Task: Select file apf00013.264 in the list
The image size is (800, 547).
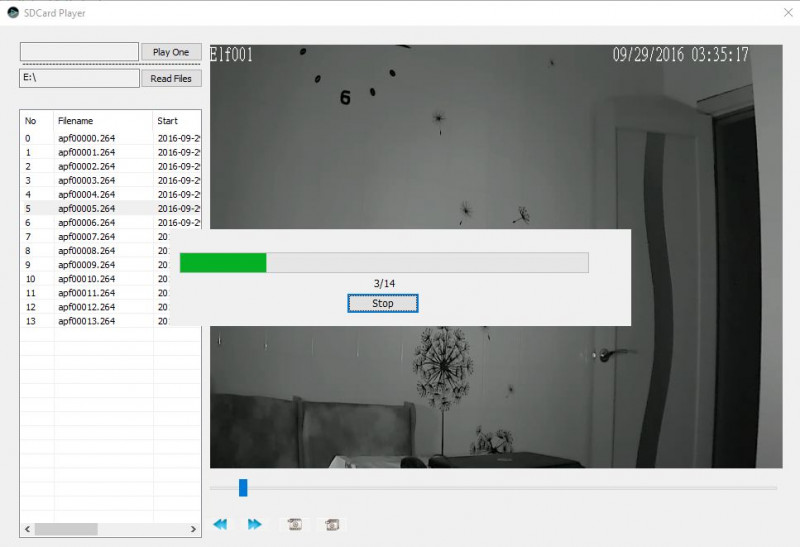Action: coord(86,321)
